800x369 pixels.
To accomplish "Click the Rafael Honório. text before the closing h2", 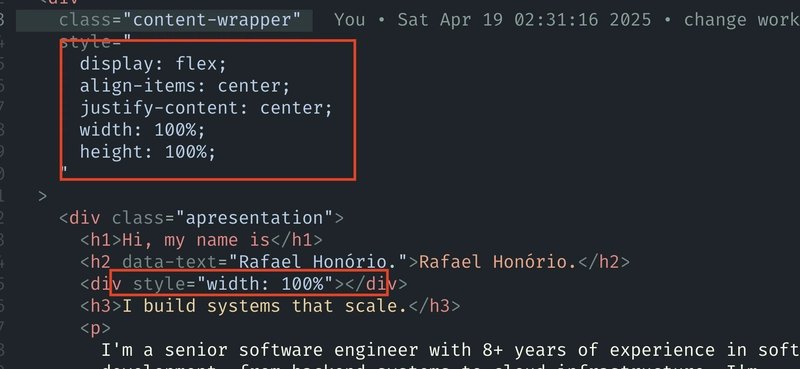I will pyautogui.click(x=497, y=262).
